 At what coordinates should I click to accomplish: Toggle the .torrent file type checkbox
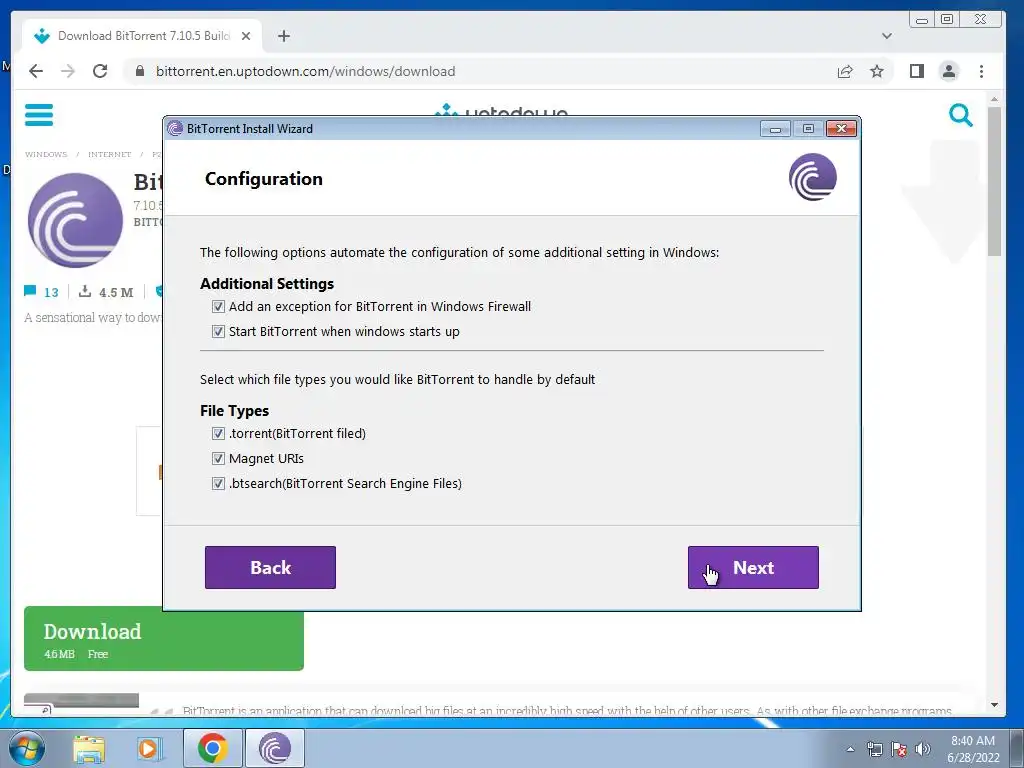tap(218, 433)
